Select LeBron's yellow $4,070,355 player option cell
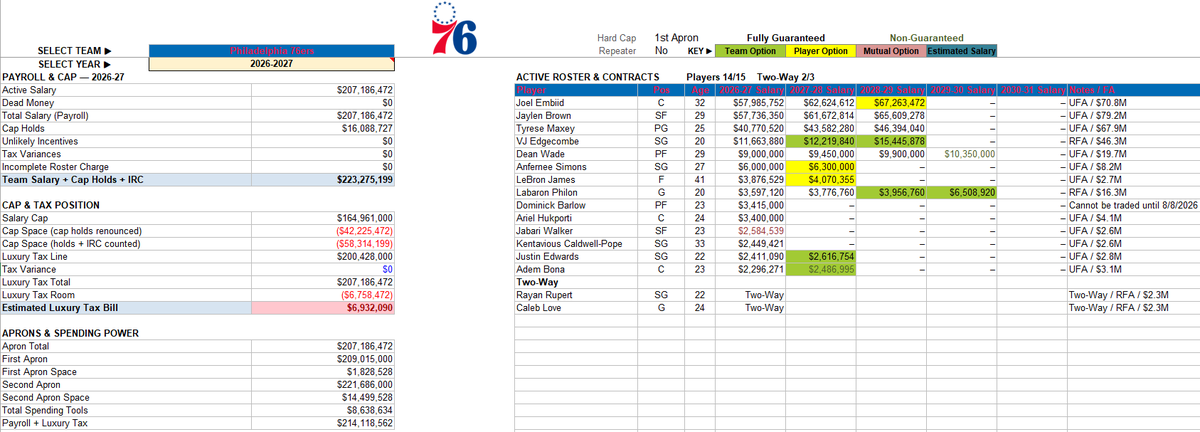The image size is (1200, 432). [821, 179]
